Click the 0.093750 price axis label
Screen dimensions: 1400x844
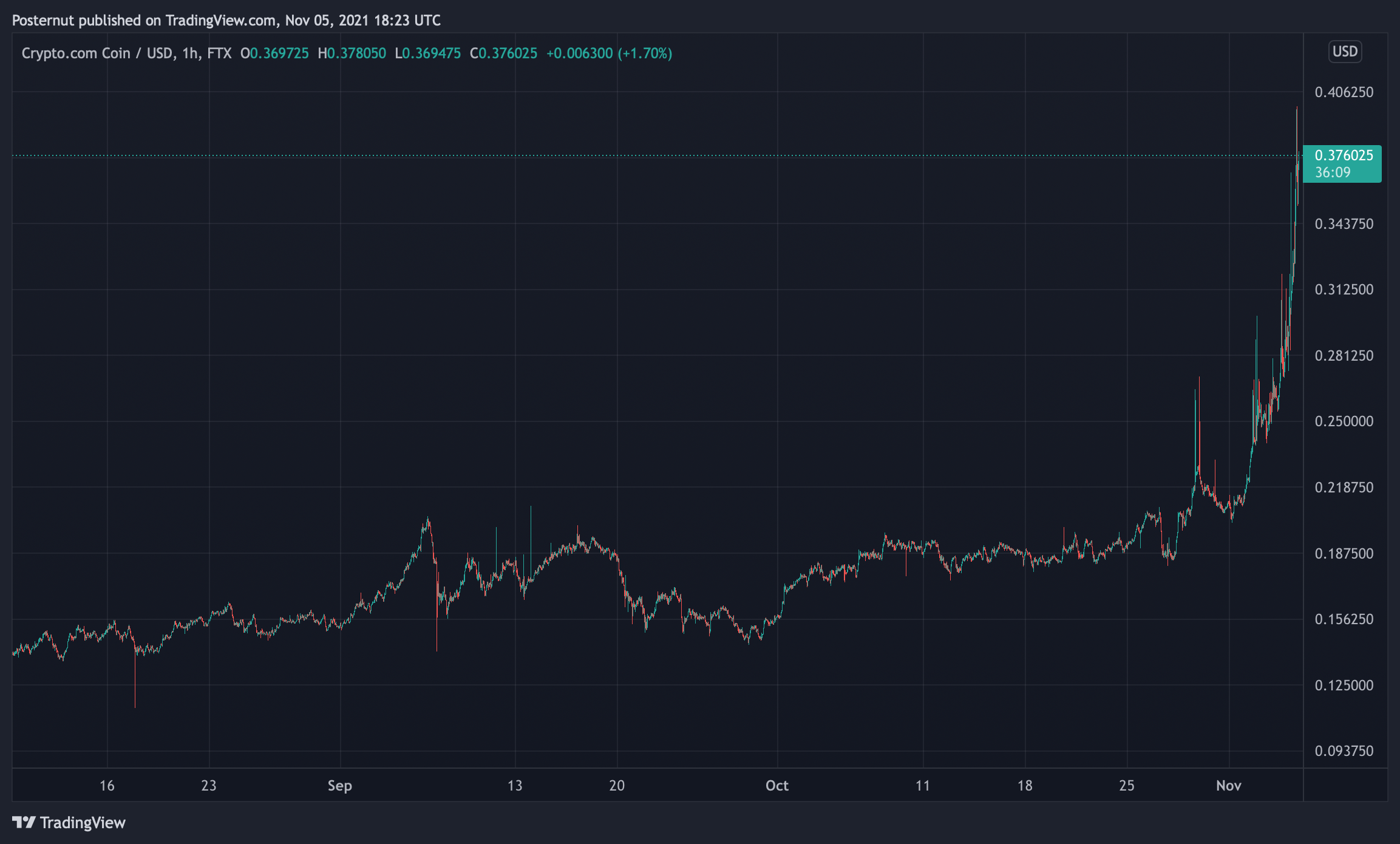tap(1344, 751)
